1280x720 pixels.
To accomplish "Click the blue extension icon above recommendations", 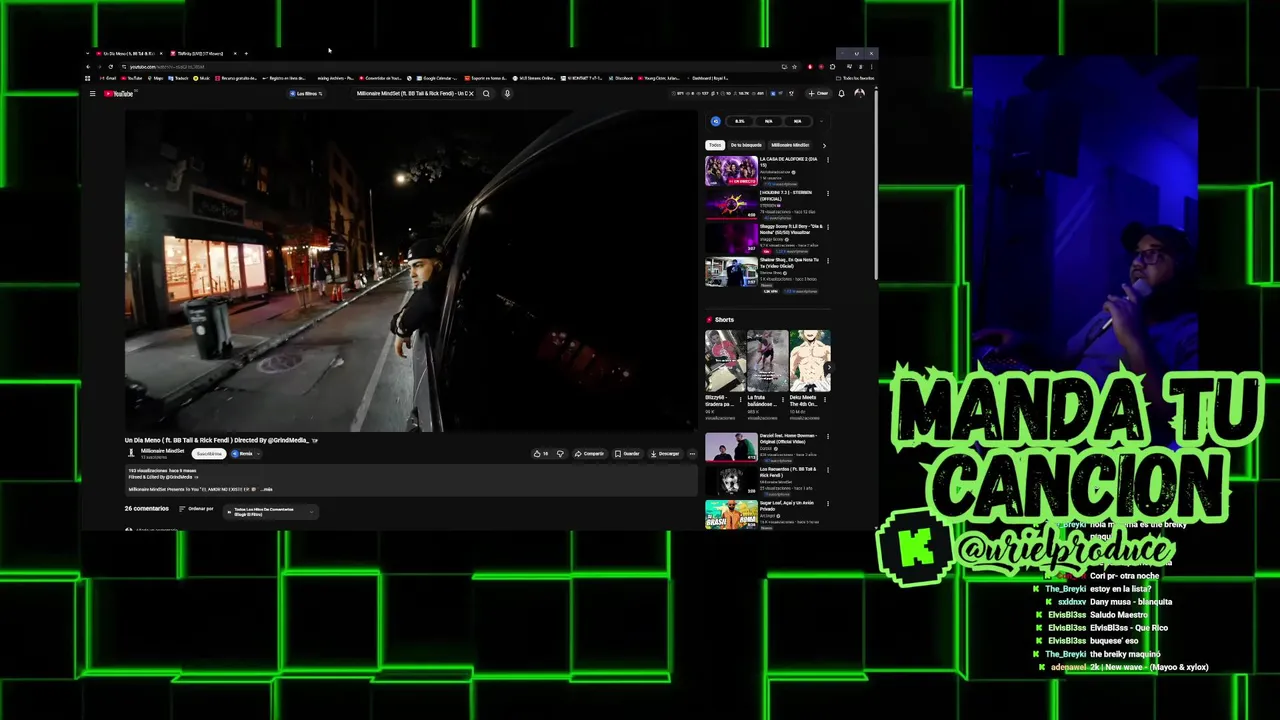I will pyautogui.click(x=716, y=121).
